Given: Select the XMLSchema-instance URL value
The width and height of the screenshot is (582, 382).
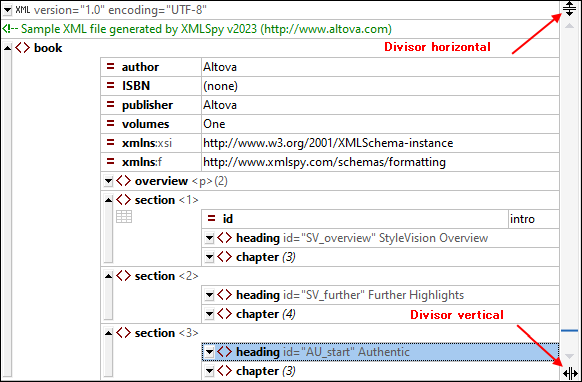Looking at the screenshot, I should (x=328, y=143).
